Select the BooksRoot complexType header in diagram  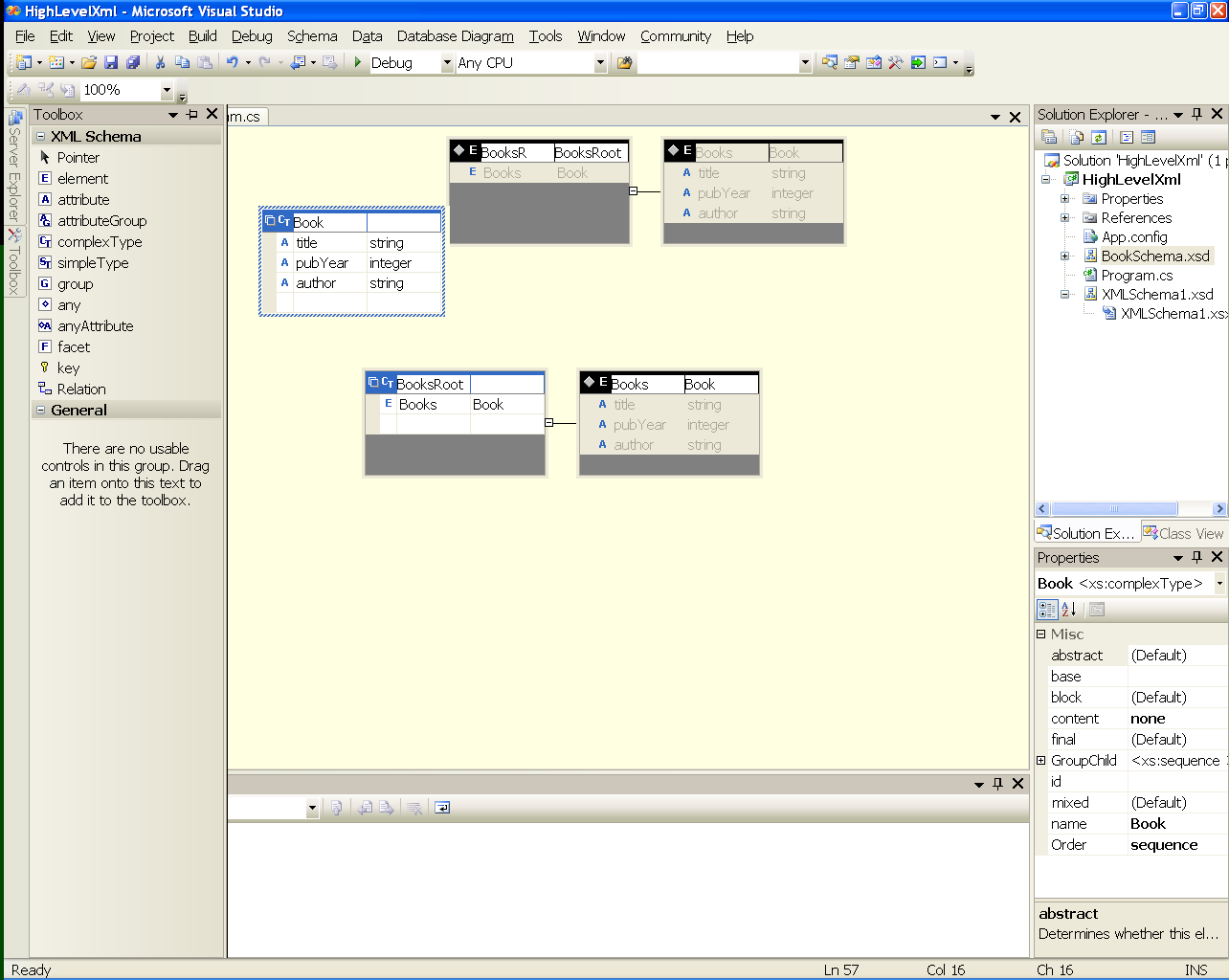click(x=455, y=384)
